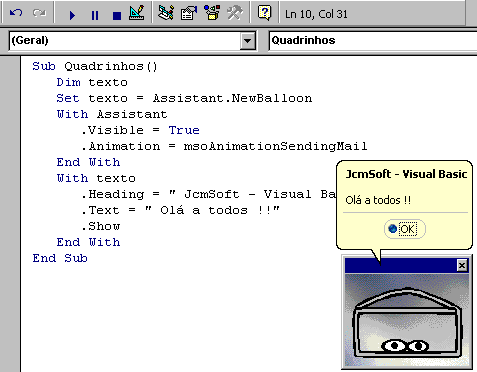
Task: Open the Project Explorer icon
Action: [166, 13]
